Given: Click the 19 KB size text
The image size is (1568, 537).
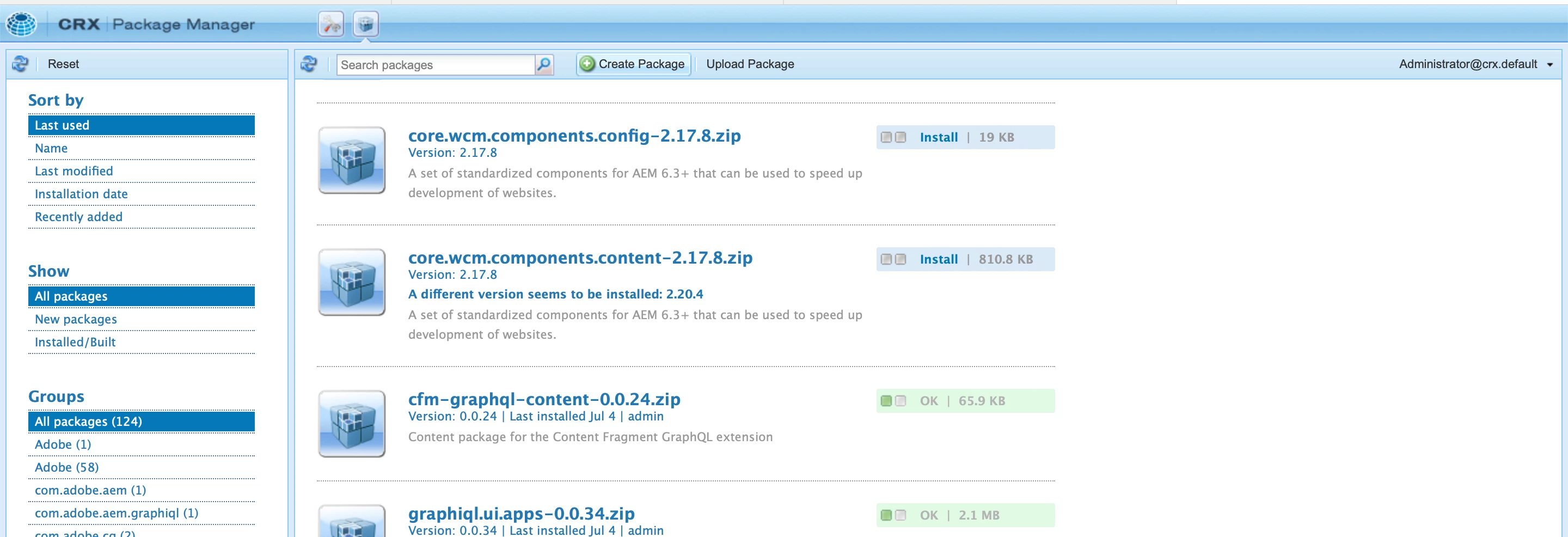Looking at the screenshot, I should [996, 138].
